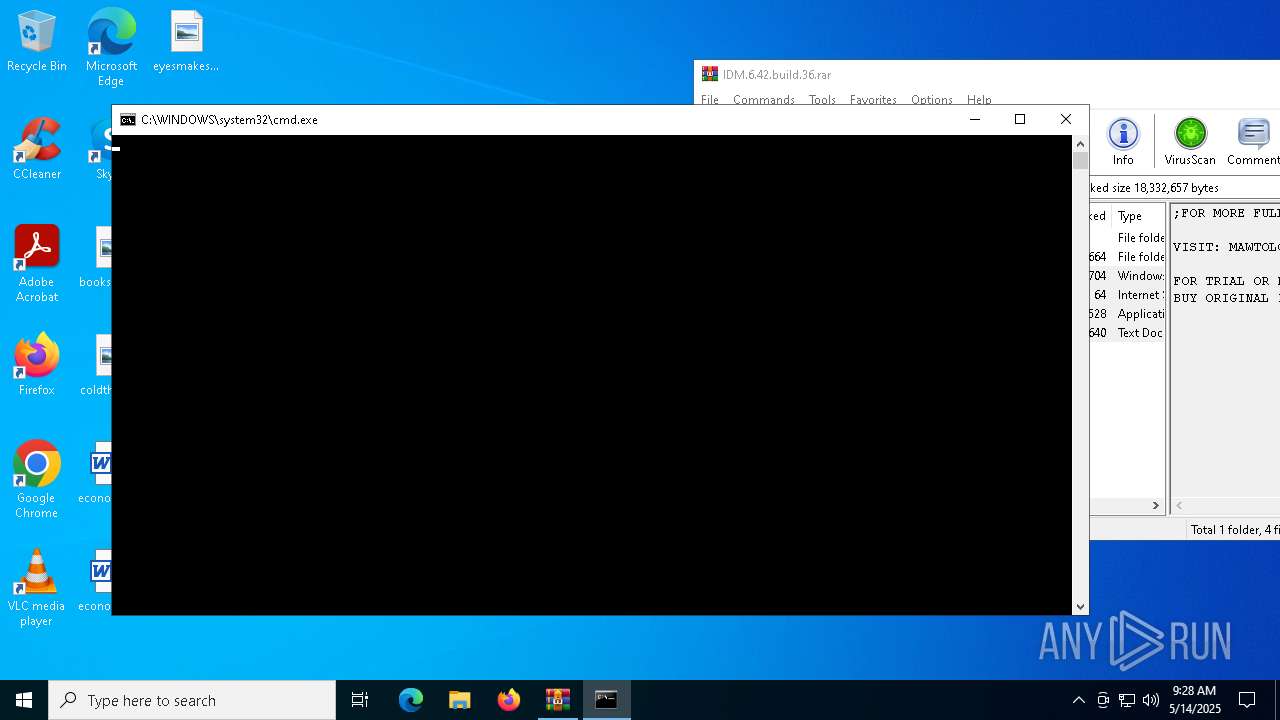Open the Help menu in WinRAR
1280x720 pixels.
pos(979,100)
